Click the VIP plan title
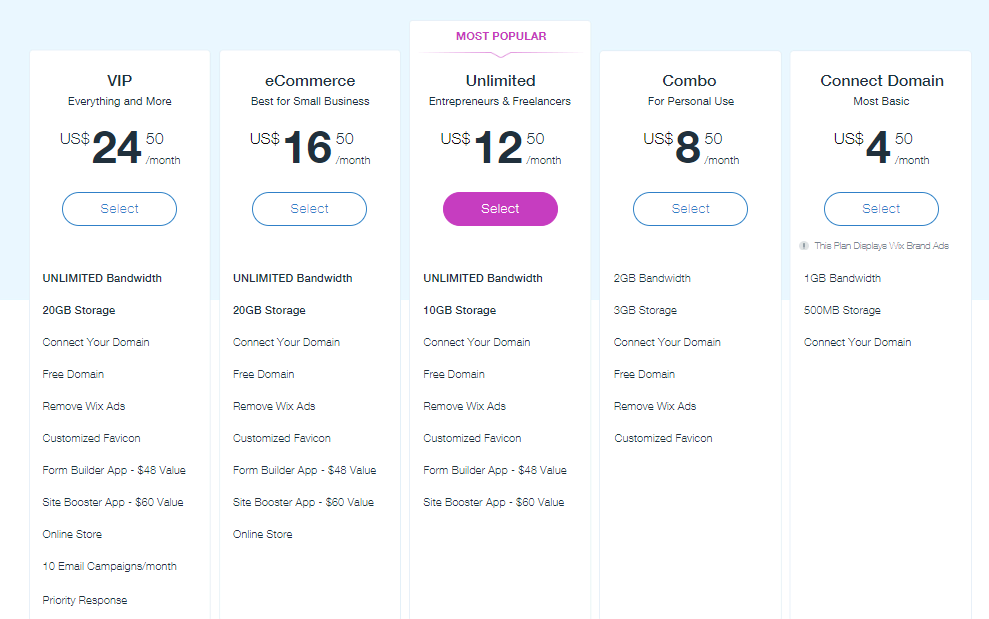This screenshot has width=989, height=619. [x=119, y=81]
